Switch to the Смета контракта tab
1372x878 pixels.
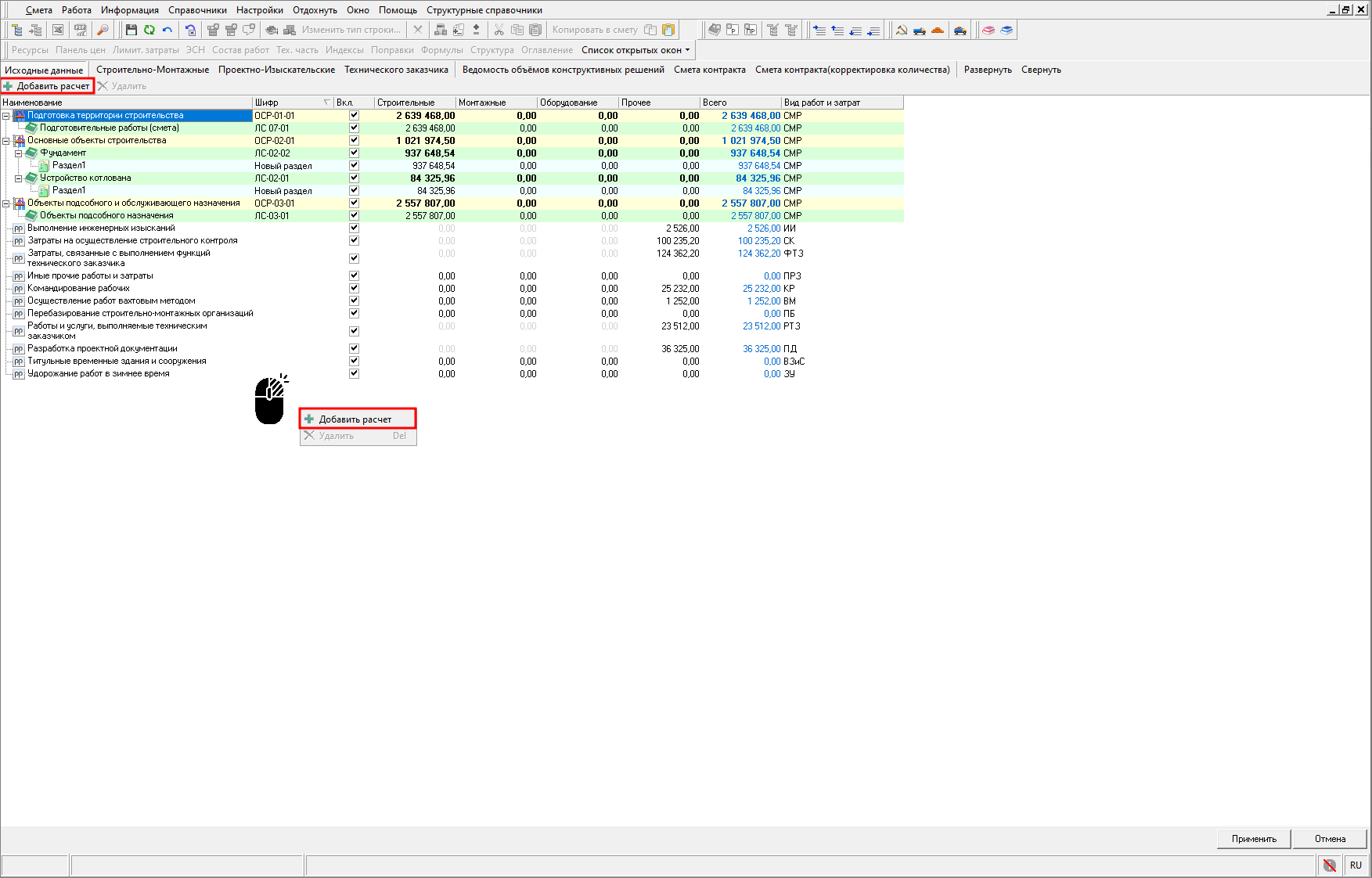tap(709, 70)
